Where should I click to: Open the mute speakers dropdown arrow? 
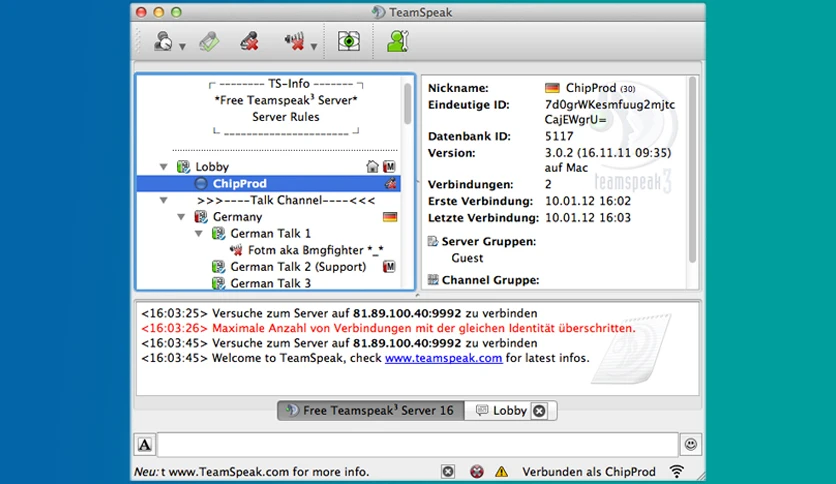coord(314,47)
